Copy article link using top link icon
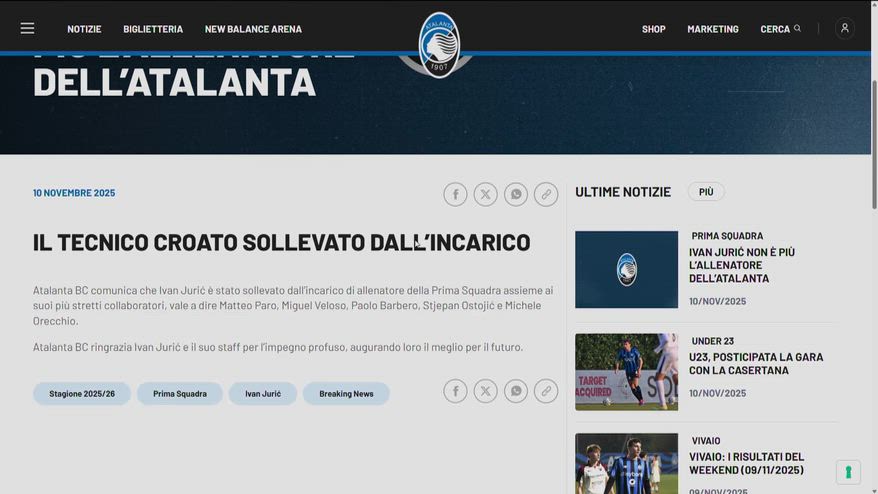The height and width of the screenshot is (494, 878). click(x=546, y=194)
